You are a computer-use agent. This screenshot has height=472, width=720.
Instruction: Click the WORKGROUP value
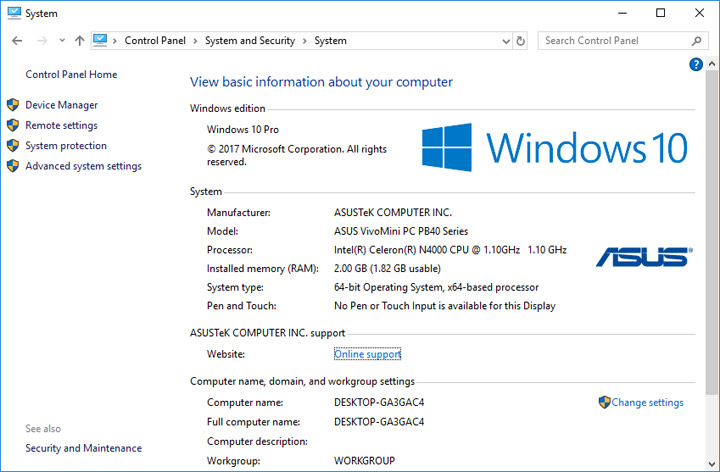(x=364, y=461)
